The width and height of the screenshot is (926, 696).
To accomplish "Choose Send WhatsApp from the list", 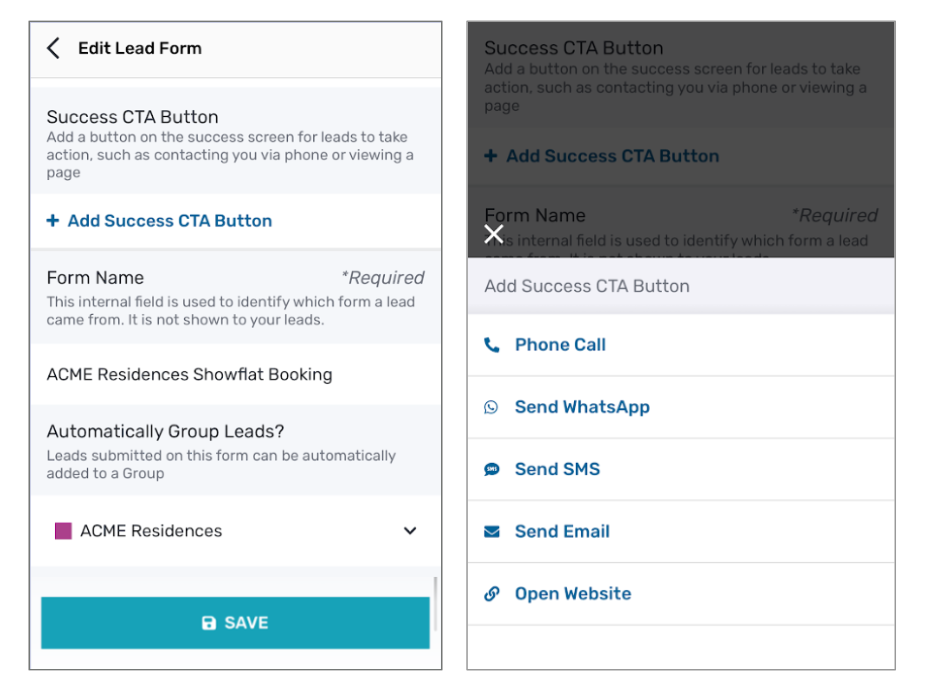I will point(582,407).
